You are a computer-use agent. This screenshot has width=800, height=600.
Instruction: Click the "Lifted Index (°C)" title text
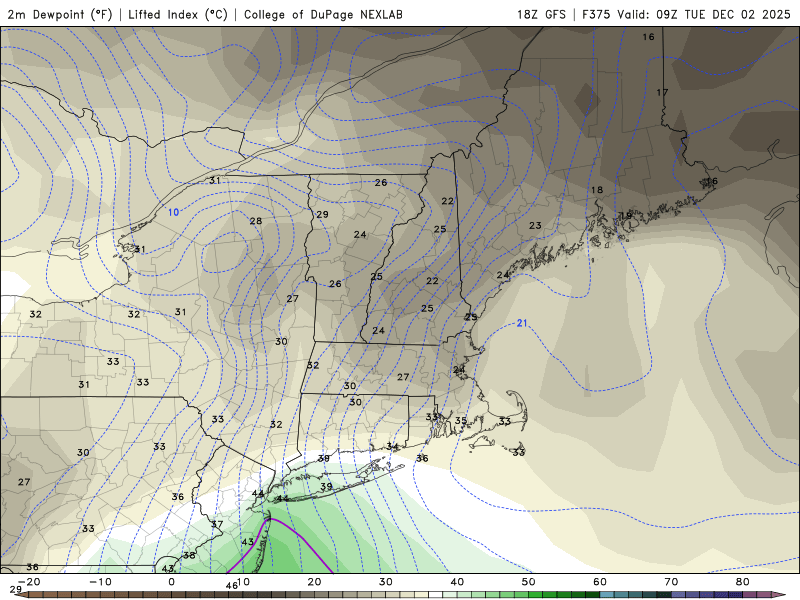[x=178, y=14]
